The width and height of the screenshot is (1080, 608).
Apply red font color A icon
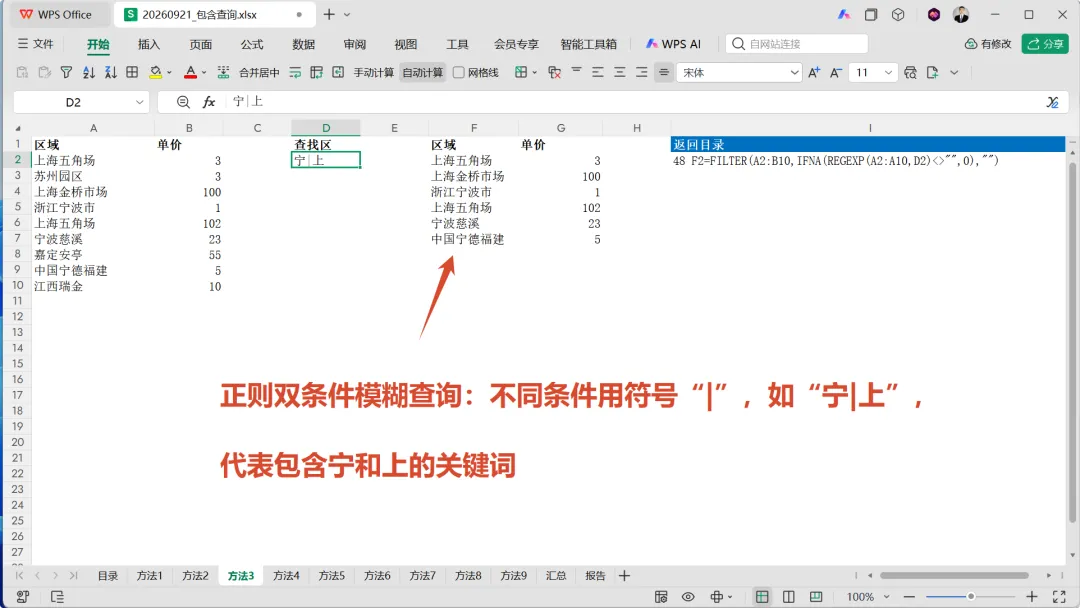point(191,72)
